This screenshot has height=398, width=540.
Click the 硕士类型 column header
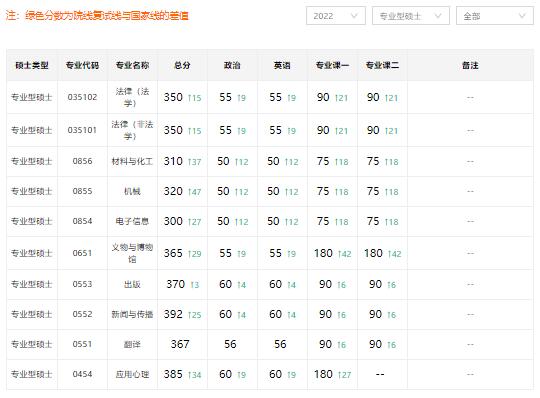coord(32,65)
